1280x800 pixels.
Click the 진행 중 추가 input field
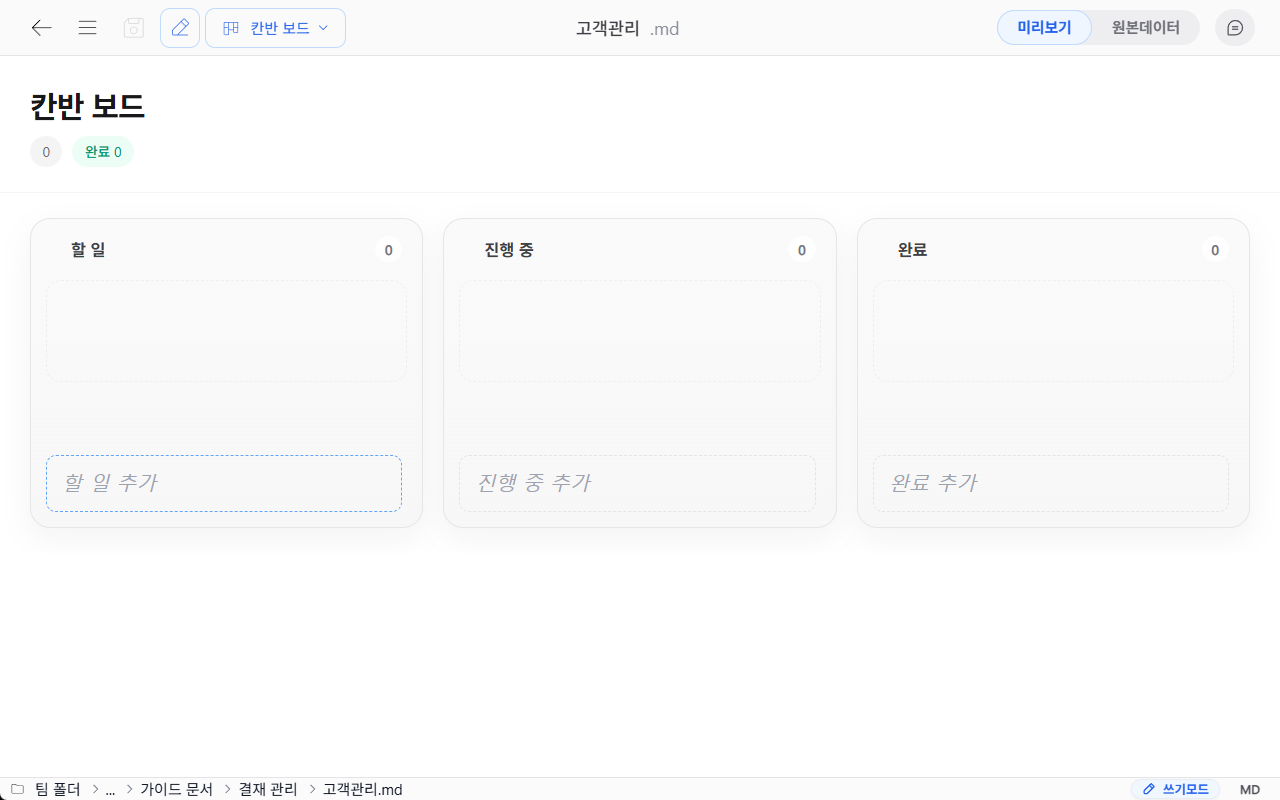point(637,483)
